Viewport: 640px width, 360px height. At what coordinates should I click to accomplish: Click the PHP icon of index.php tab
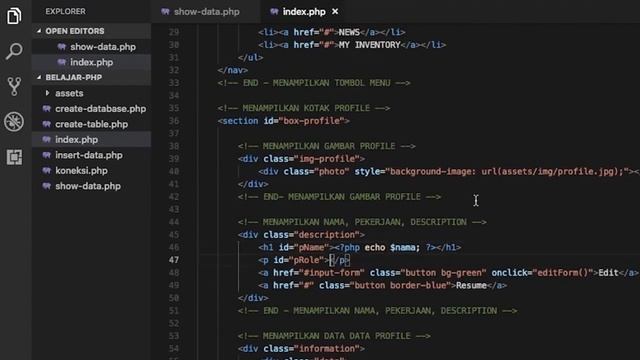[x=274, y=11]
